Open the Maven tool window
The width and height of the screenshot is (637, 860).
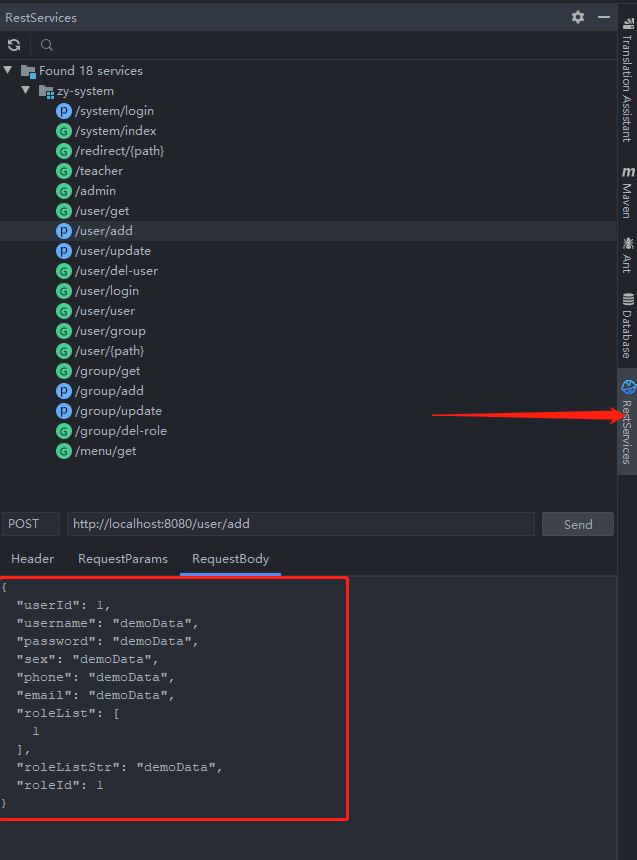point(627,193)
